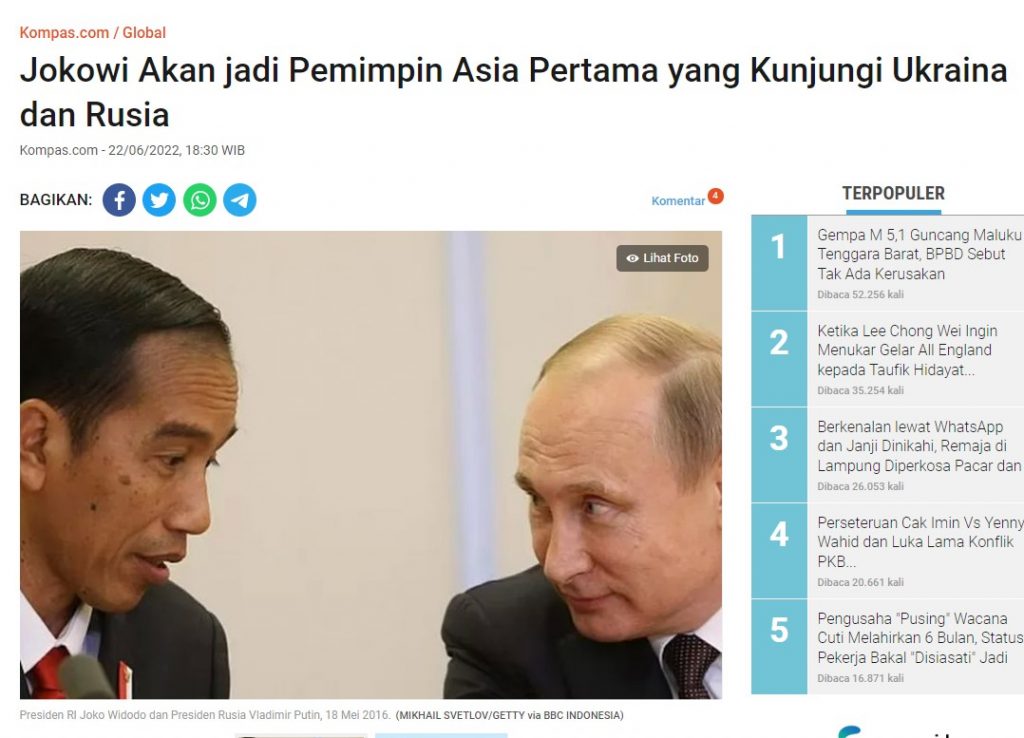Share article on Facebook
This screenshot has width=1024, height=738.
click(119, 200)
